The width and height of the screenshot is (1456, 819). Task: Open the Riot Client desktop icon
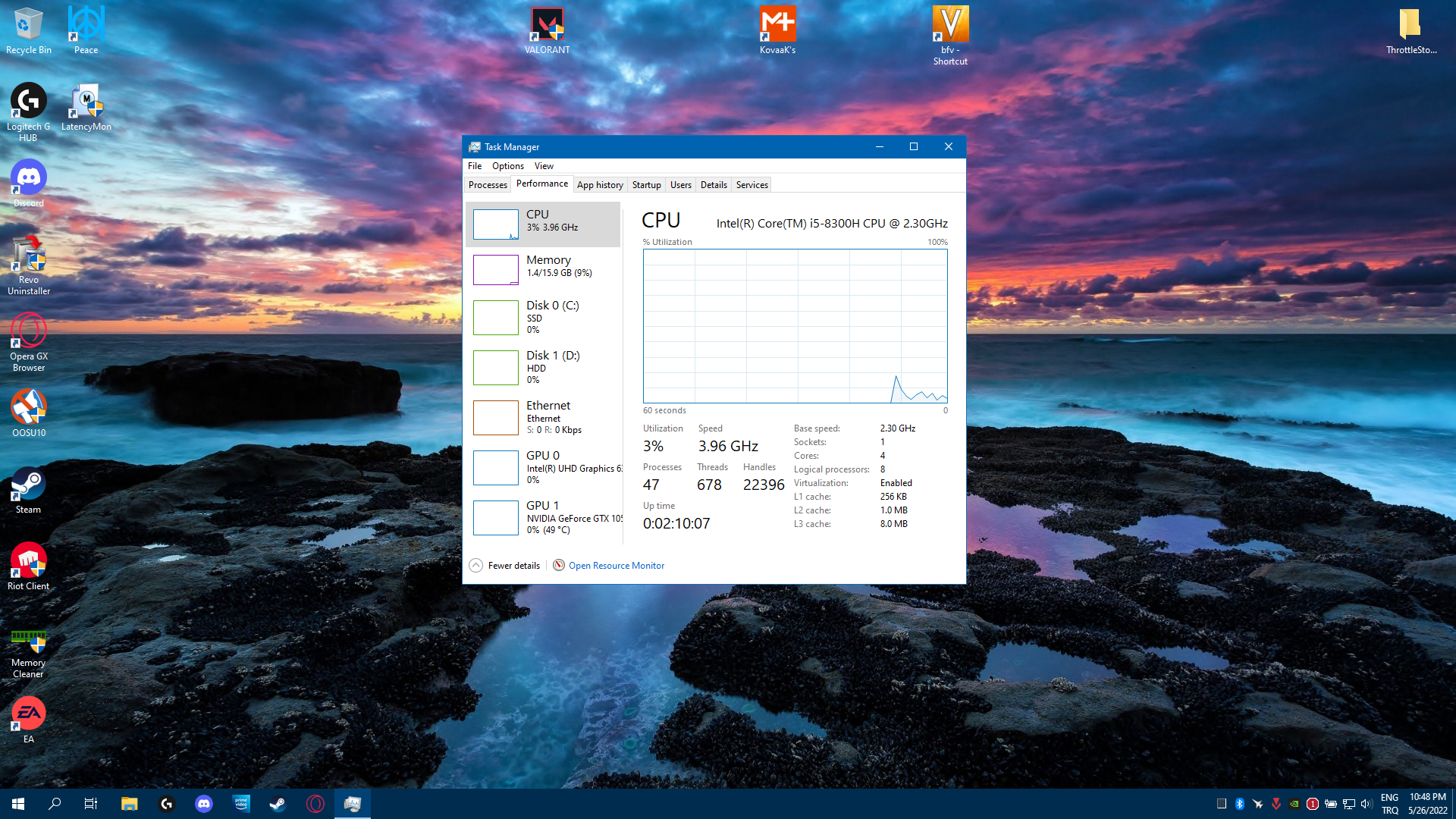28,566
